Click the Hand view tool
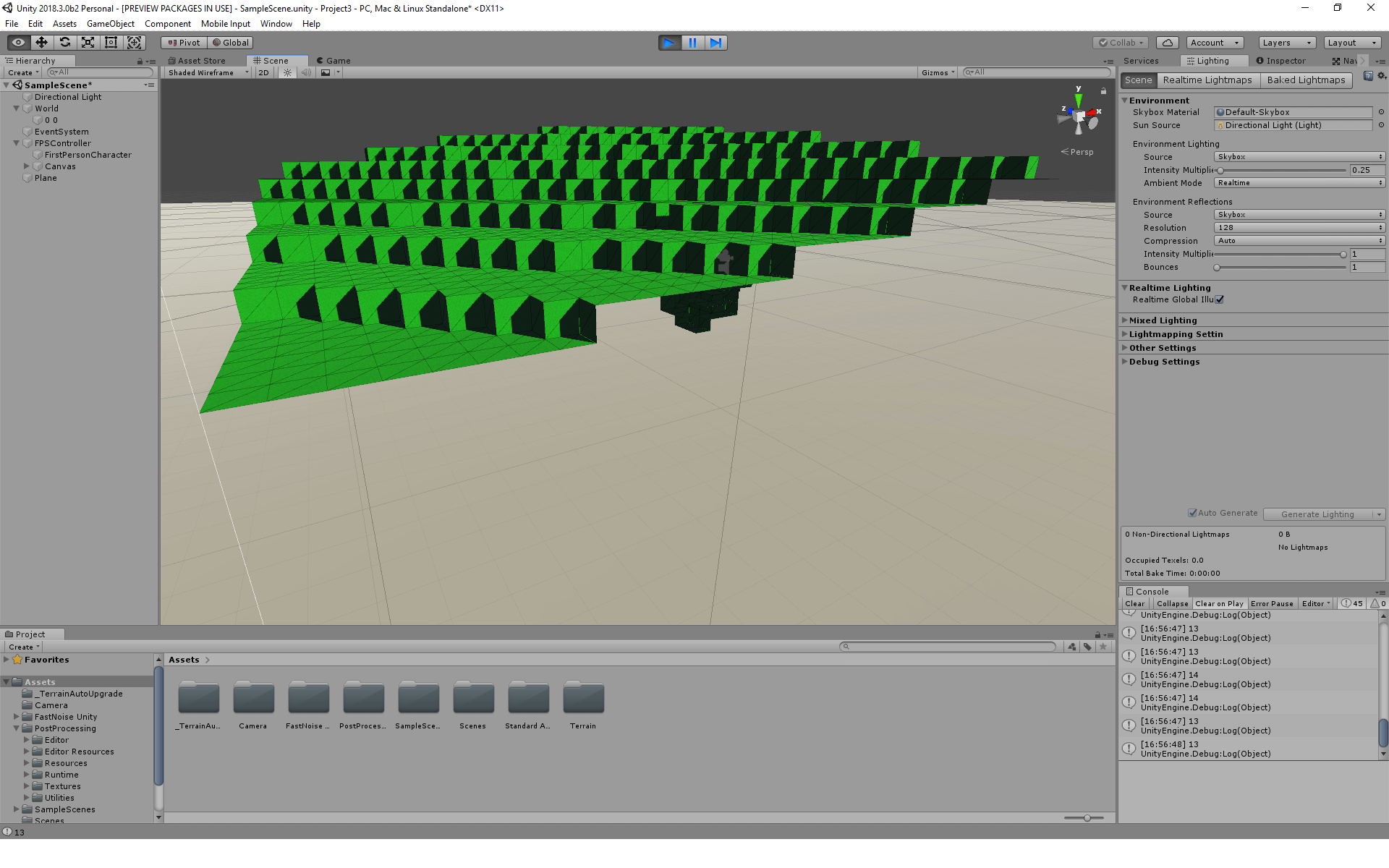1389x868 pixels. pos(18,43)
